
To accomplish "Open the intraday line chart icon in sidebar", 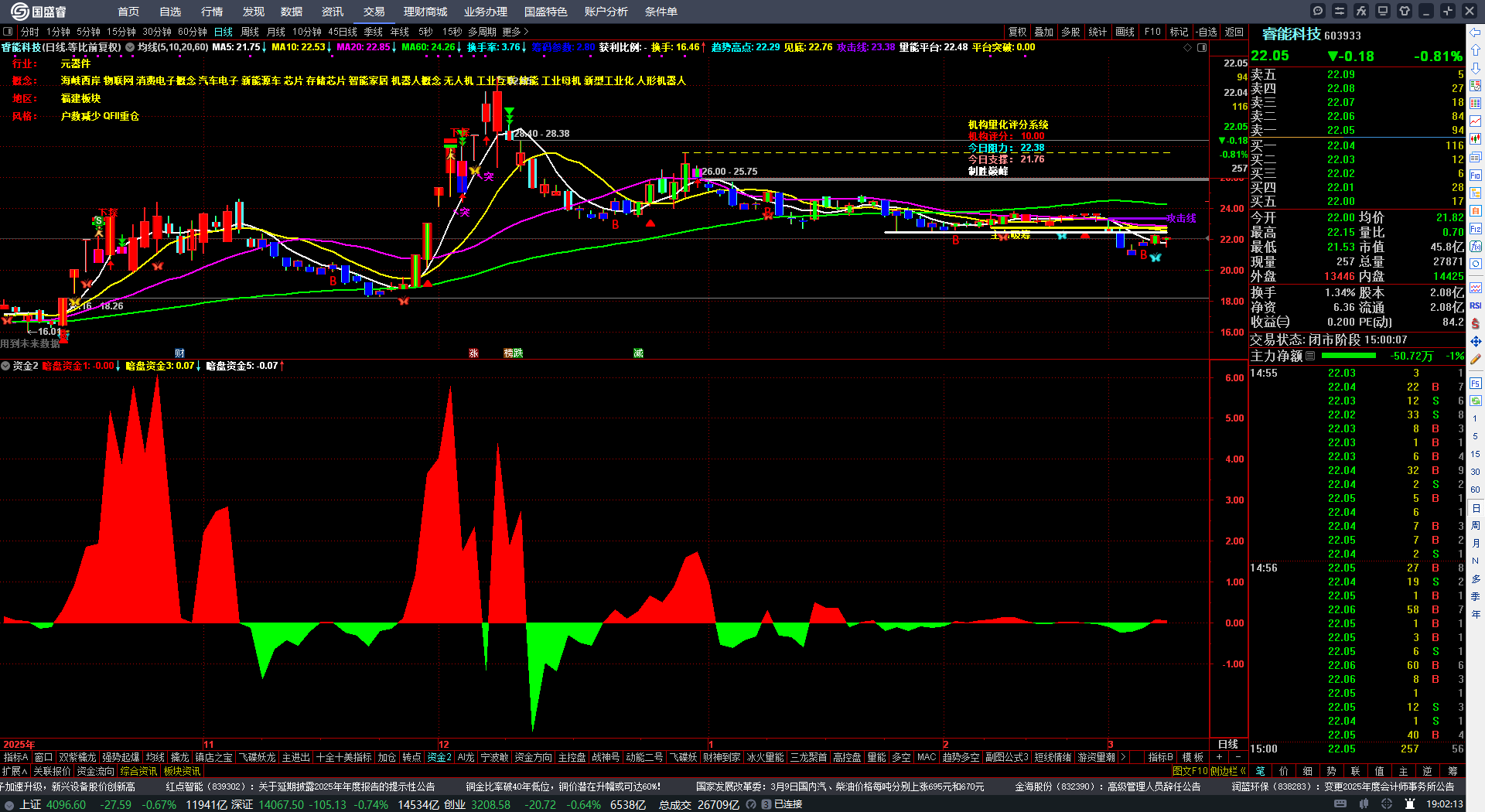I will click(x=1476, y=121).
